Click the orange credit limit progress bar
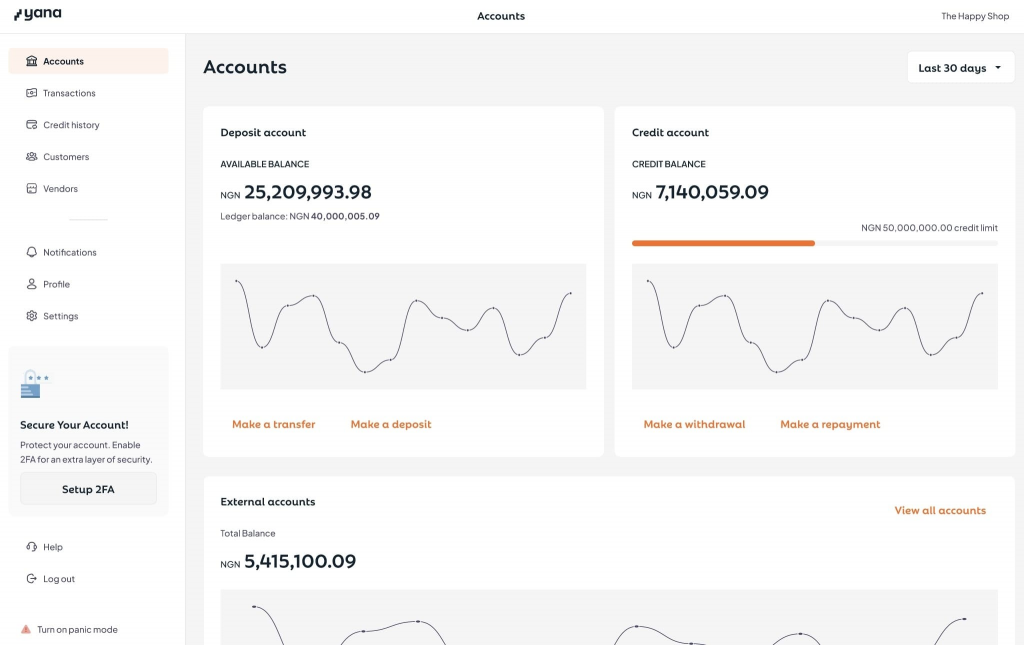The width and height of the screenshot is (1024, 645). coord(723,243)
